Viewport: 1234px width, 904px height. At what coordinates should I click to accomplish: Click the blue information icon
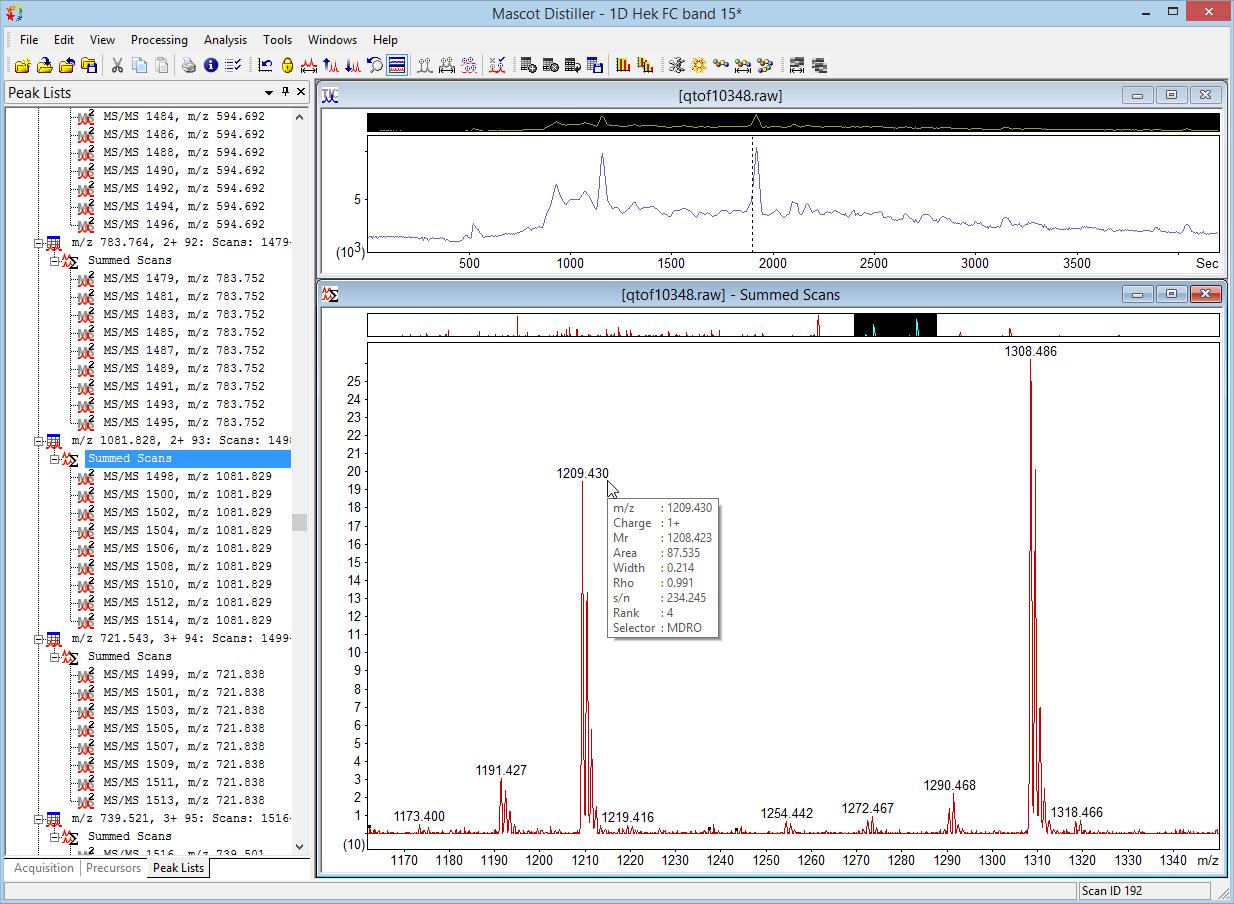(211, 66)
